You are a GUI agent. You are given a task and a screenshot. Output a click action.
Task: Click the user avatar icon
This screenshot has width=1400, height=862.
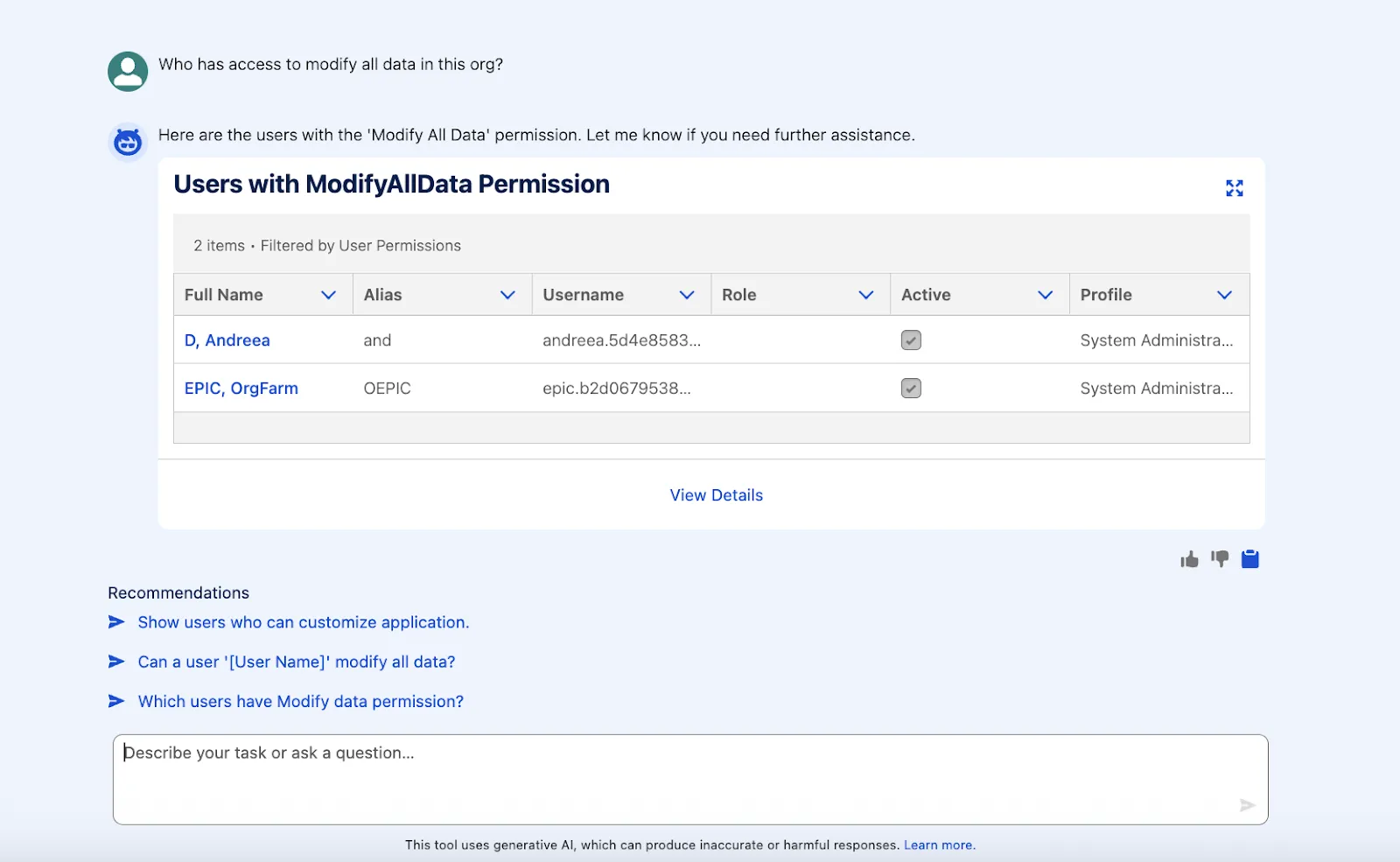(x=128, y=71)
